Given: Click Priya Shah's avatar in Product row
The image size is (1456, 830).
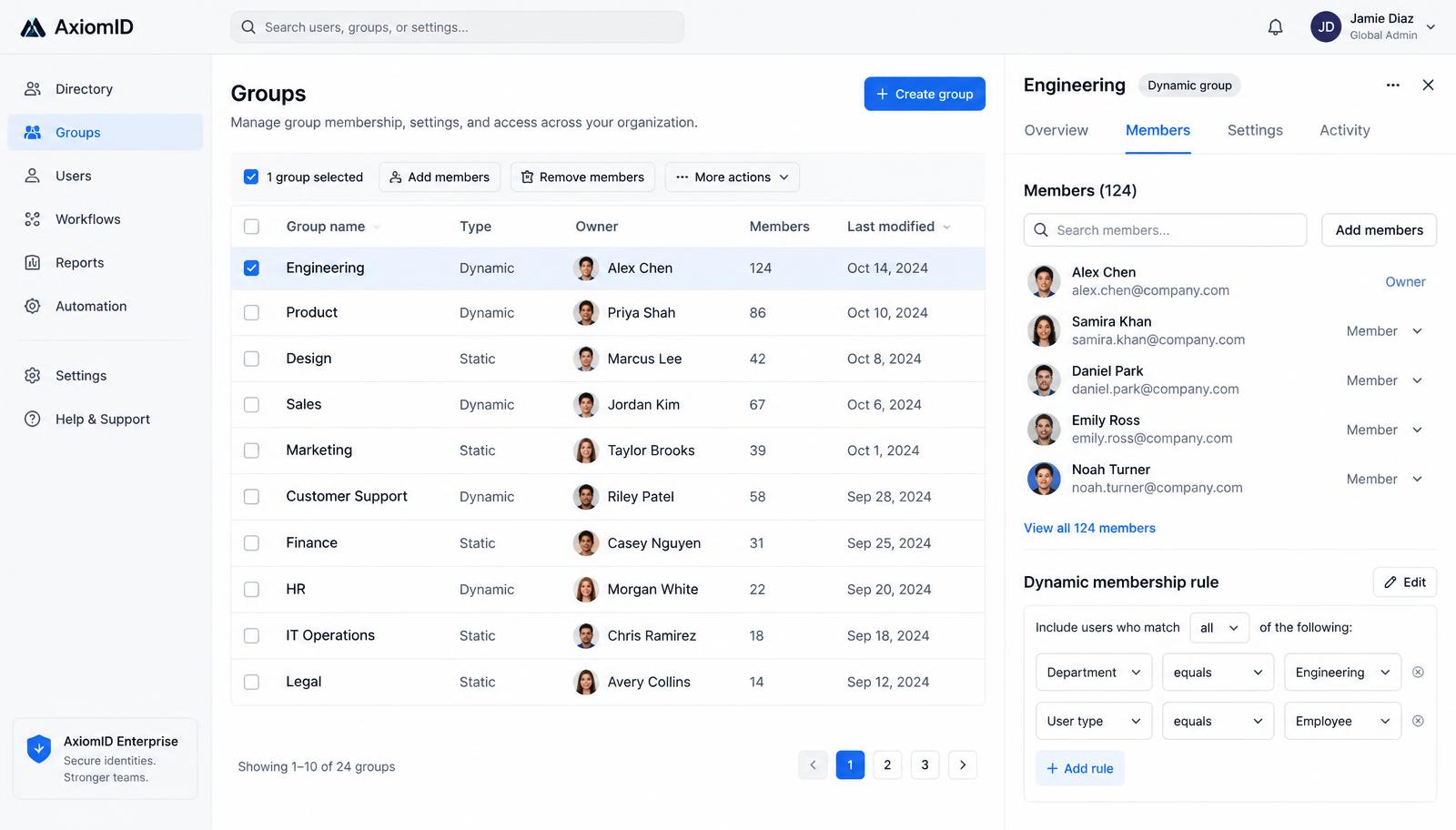Looking at the screenshot, I should coord(586,313).
